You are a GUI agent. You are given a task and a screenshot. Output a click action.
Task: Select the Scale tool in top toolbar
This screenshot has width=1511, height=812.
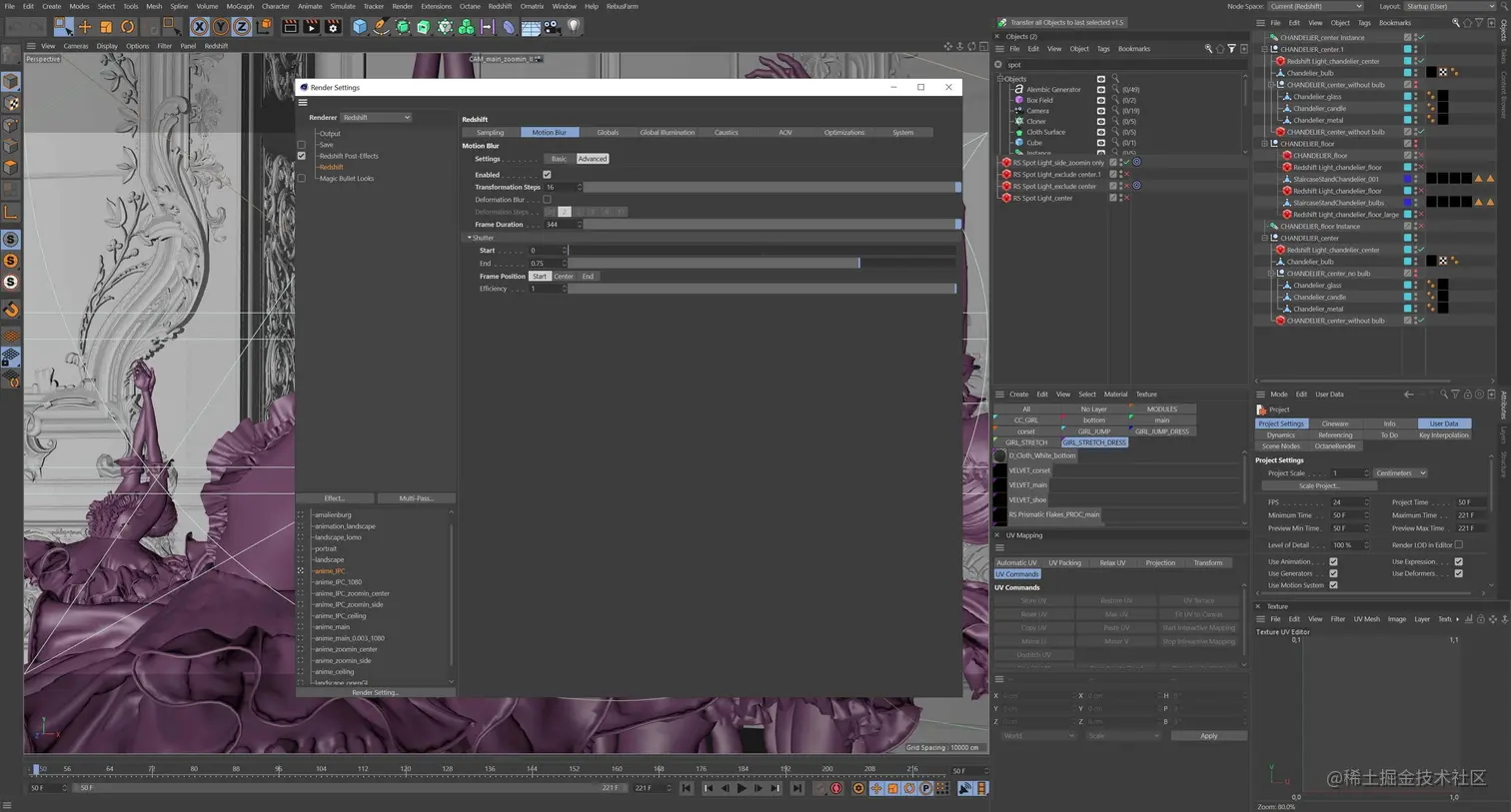coord(106,27)
